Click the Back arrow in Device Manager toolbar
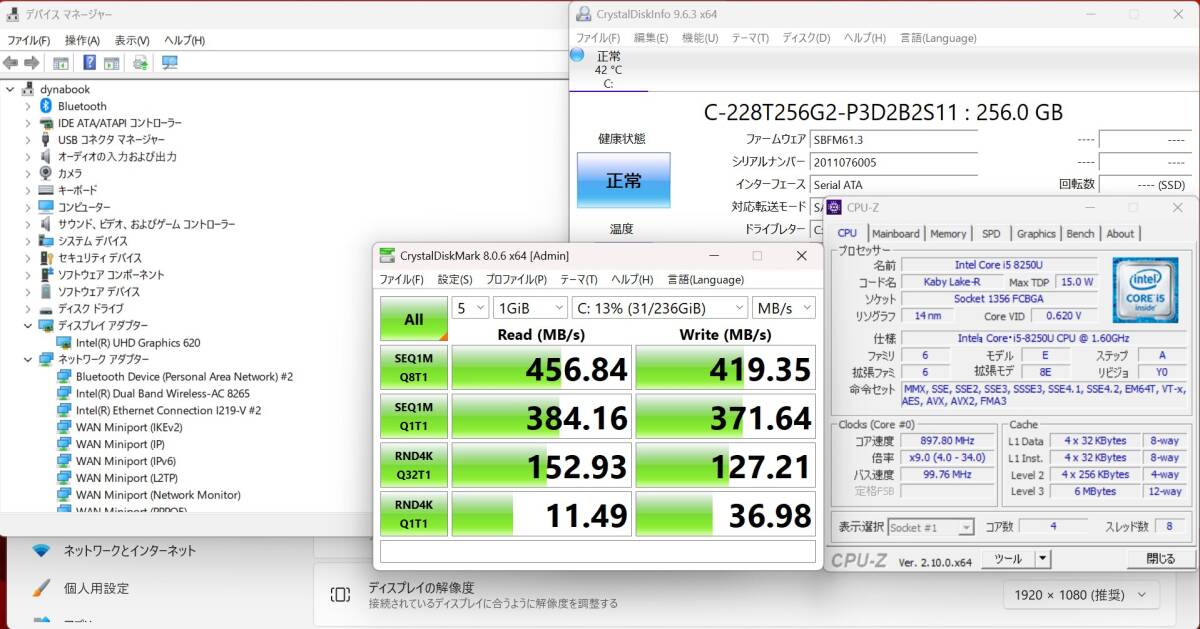This screenshot has height=629, width=1200. [10, 62]
